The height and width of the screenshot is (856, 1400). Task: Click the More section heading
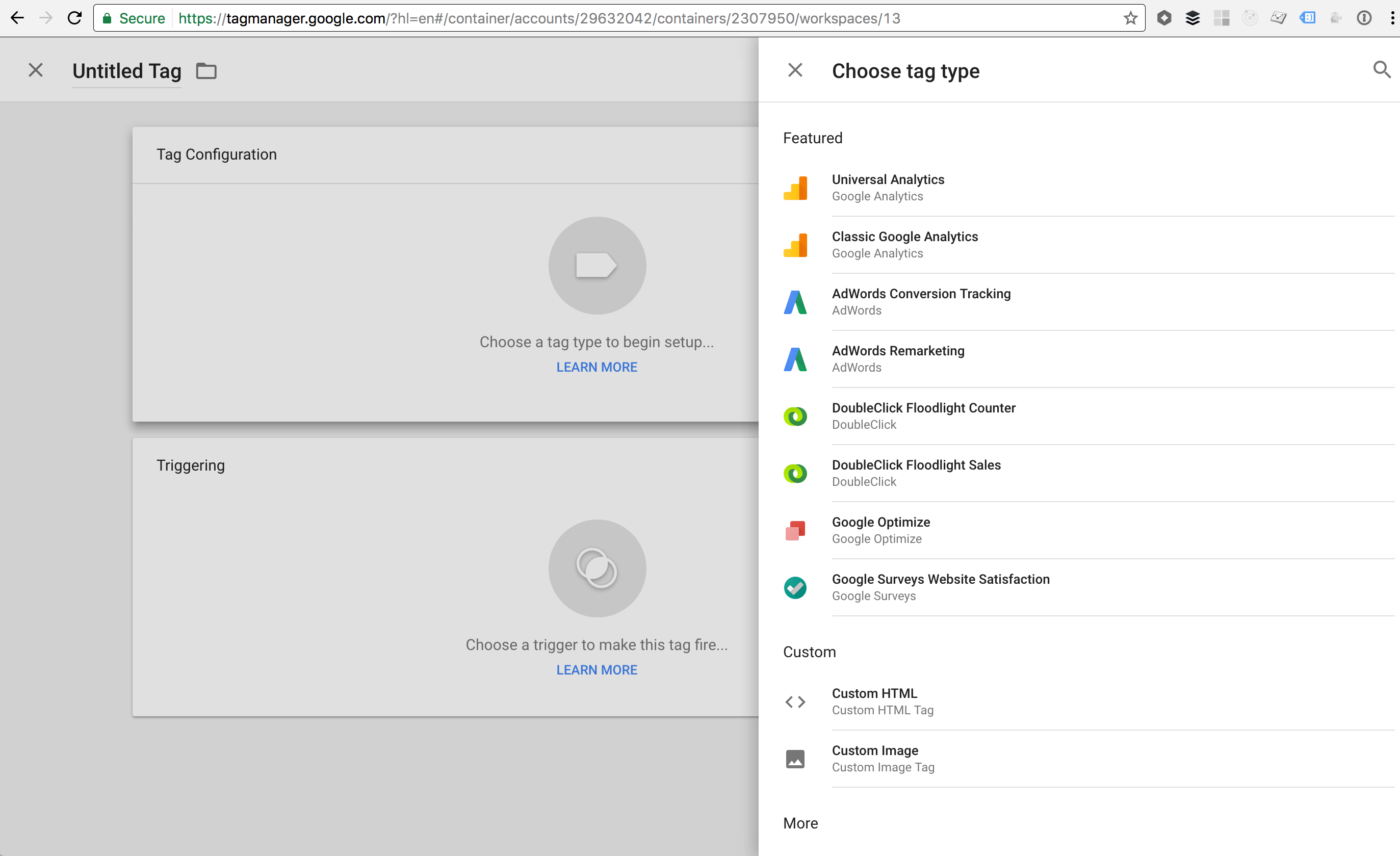[800, 823]
